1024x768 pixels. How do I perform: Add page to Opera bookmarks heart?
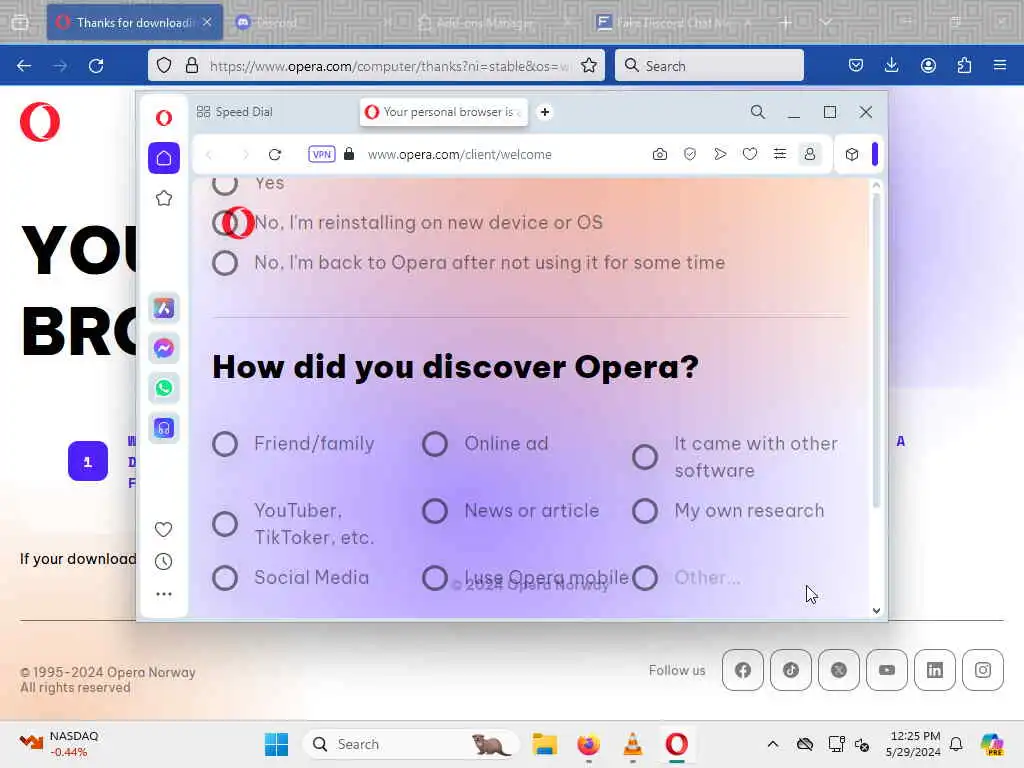(x=750, y=155)
